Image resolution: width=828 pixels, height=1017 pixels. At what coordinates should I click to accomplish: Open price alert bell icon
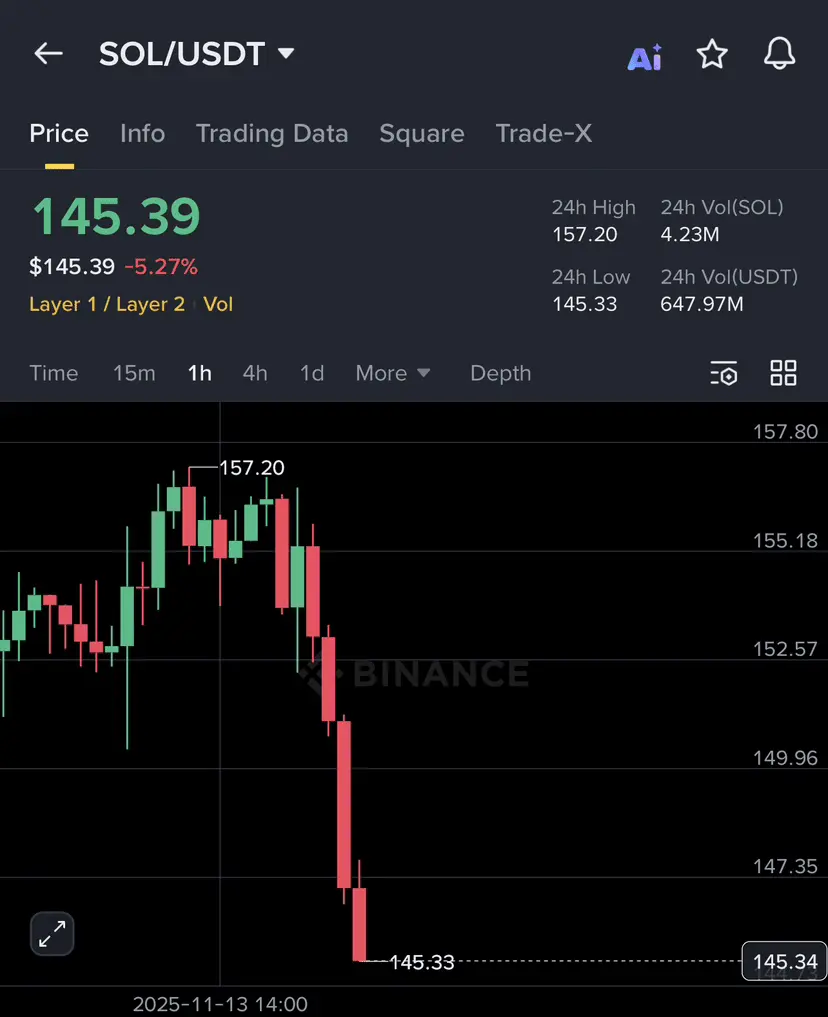779,54
